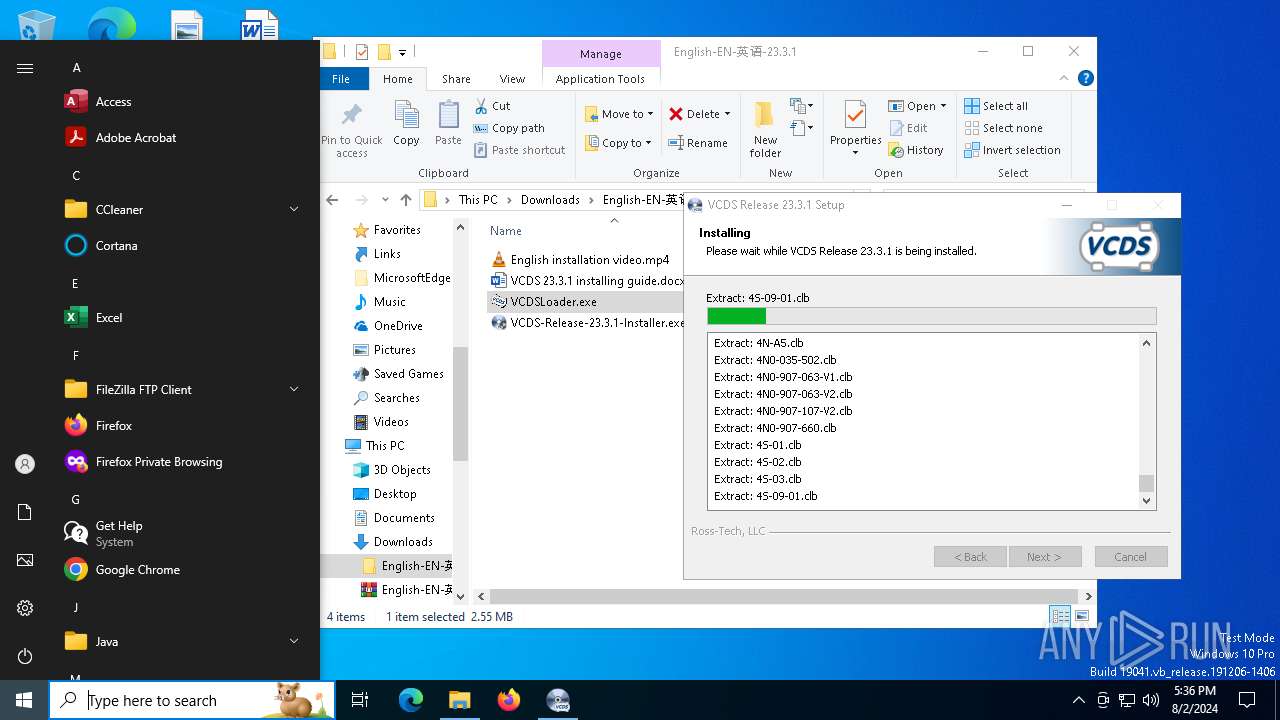Open the Copy to dropdown
Screen dimensions: 1280x720
pyautogui.click(x=619, y=143)
